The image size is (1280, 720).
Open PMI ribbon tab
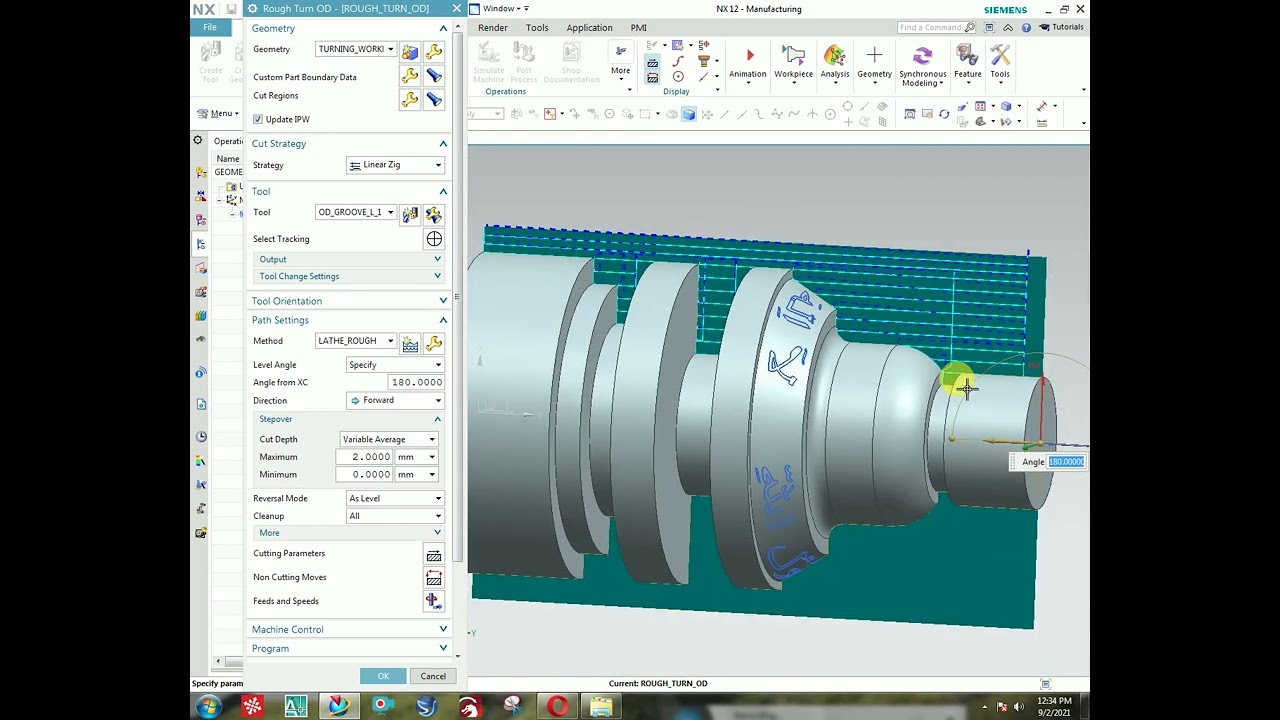click(x=638, y=28)
